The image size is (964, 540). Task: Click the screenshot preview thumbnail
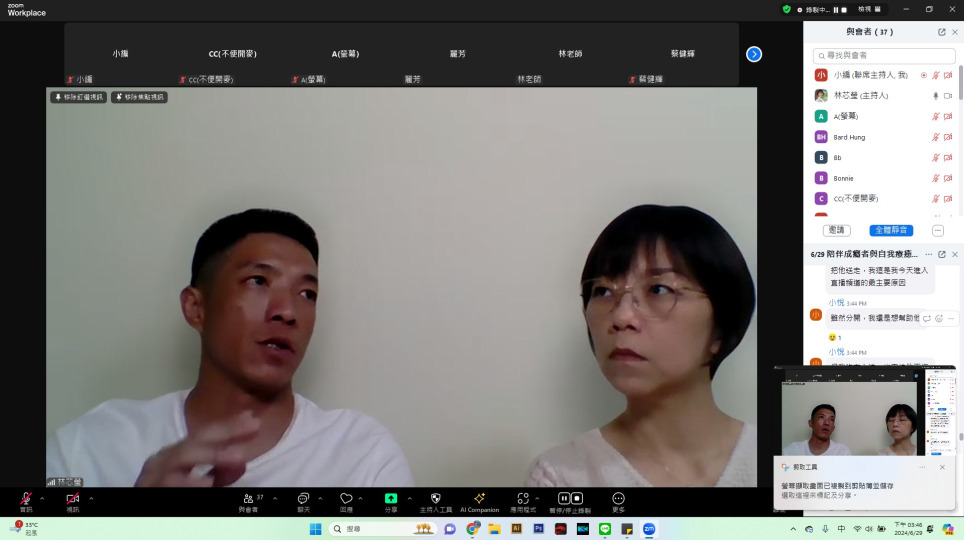pos(868,412)
